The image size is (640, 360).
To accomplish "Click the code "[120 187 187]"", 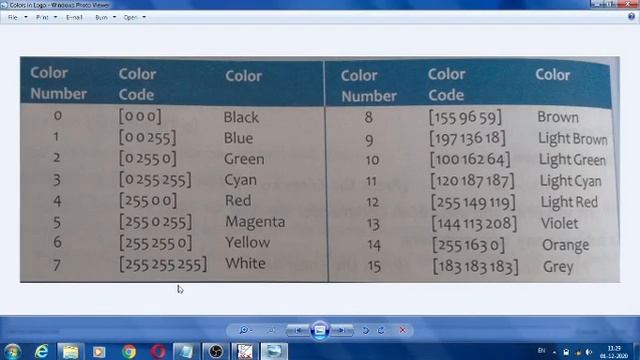I will [x=473, y=181].
